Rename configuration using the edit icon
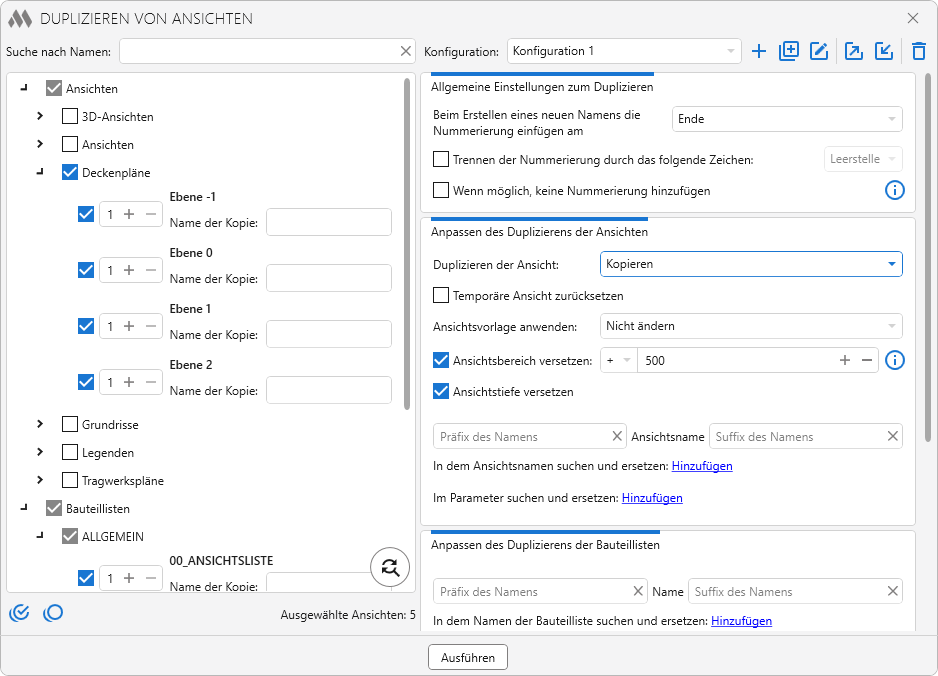This screenshot has height=676, width=938. click(x=819, y=51)
